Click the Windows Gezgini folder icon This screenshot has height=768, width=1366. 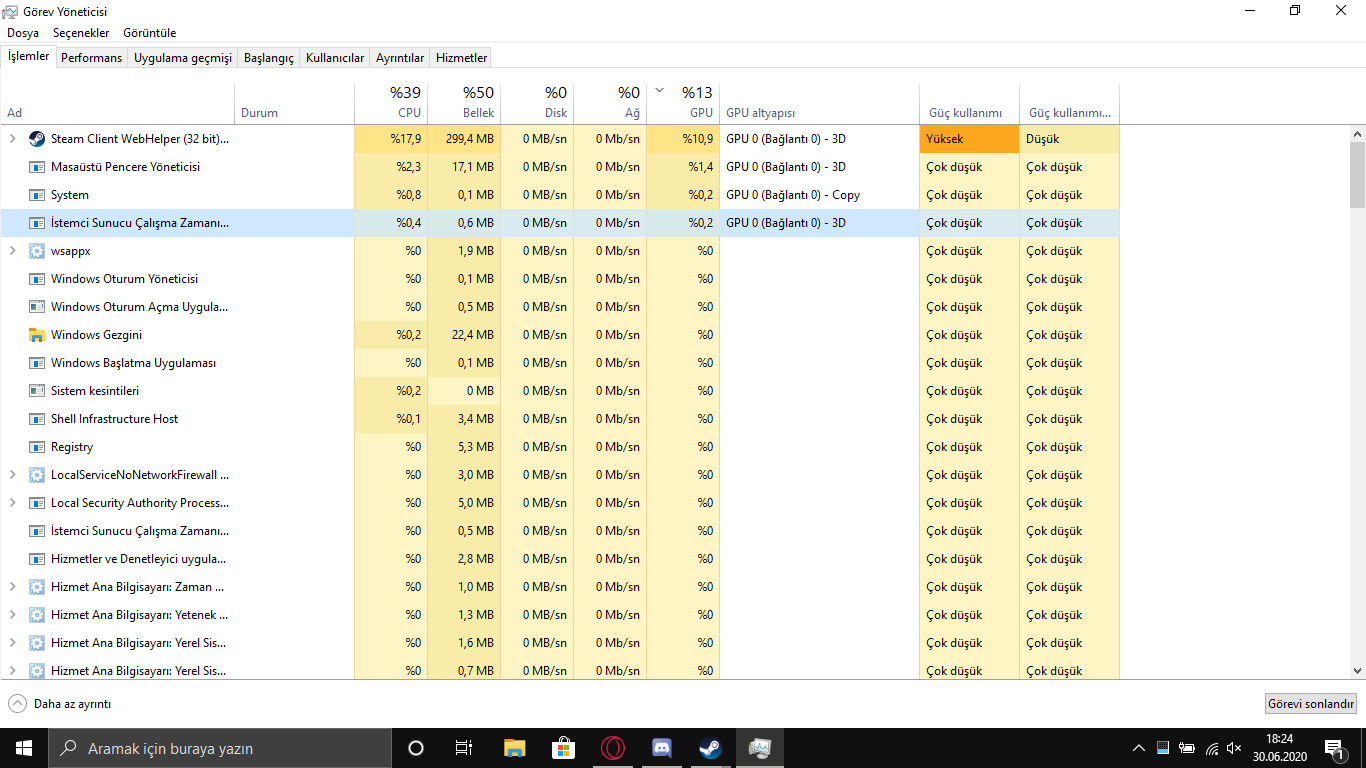click(x=37, y=335)
